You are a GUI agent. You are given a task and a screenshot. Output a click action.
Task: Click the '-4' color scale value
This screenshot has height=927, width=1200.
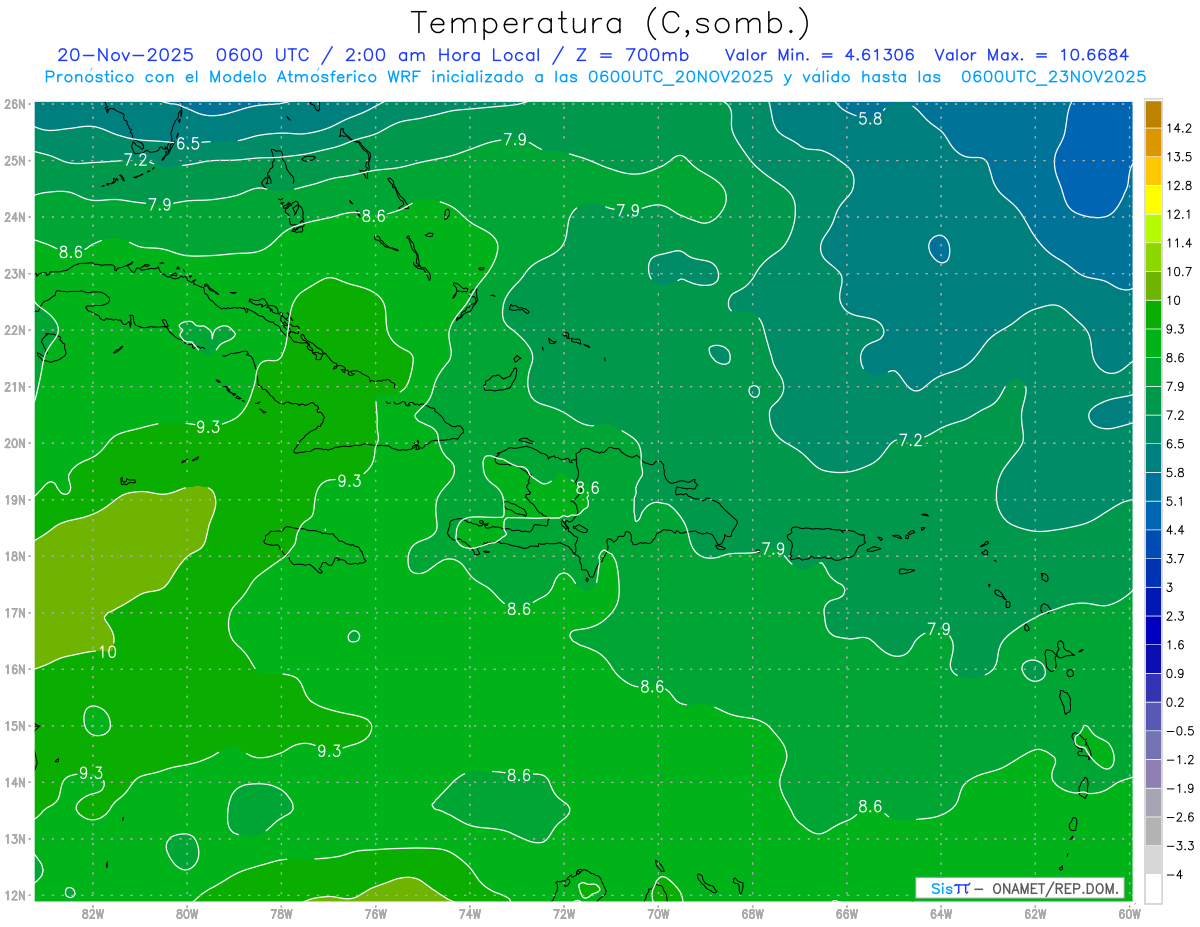tap(1176, 875)
